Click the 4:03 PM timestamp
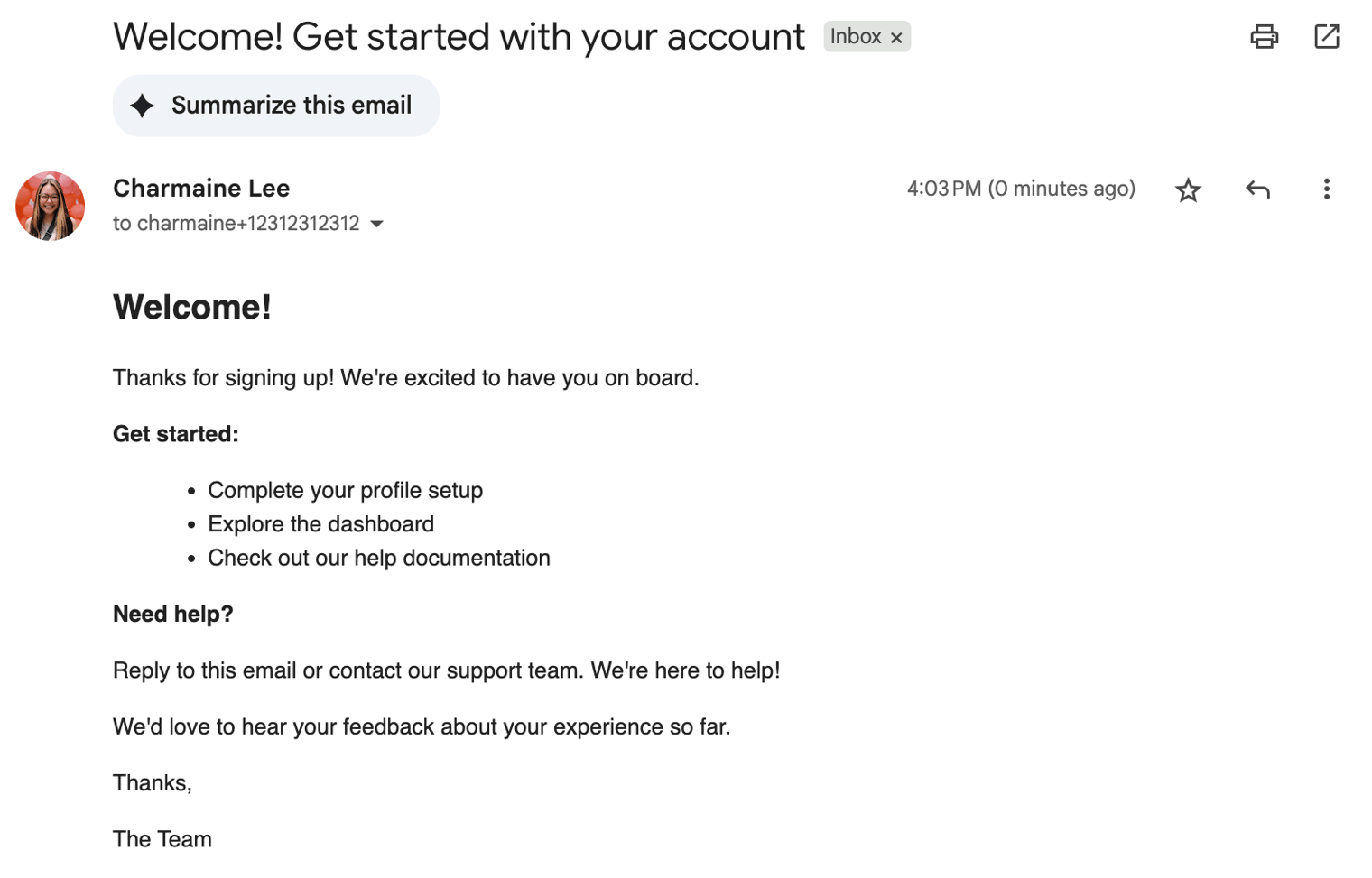Viewport: 1372px width, 878px height. [x=1020, y=189]
